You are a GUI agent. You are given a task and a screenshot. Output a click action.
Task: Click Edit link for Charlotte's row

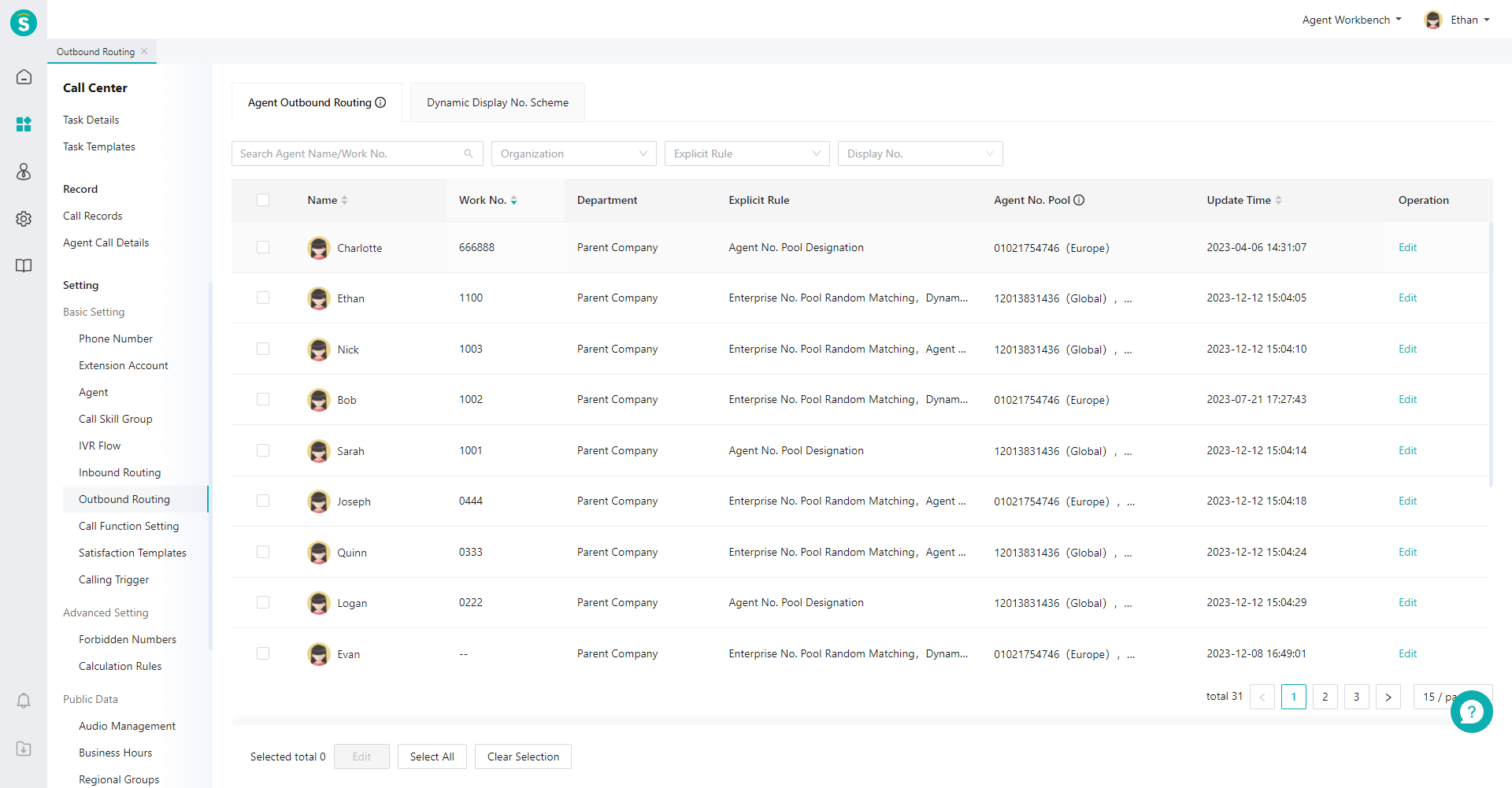[1407, 247]
